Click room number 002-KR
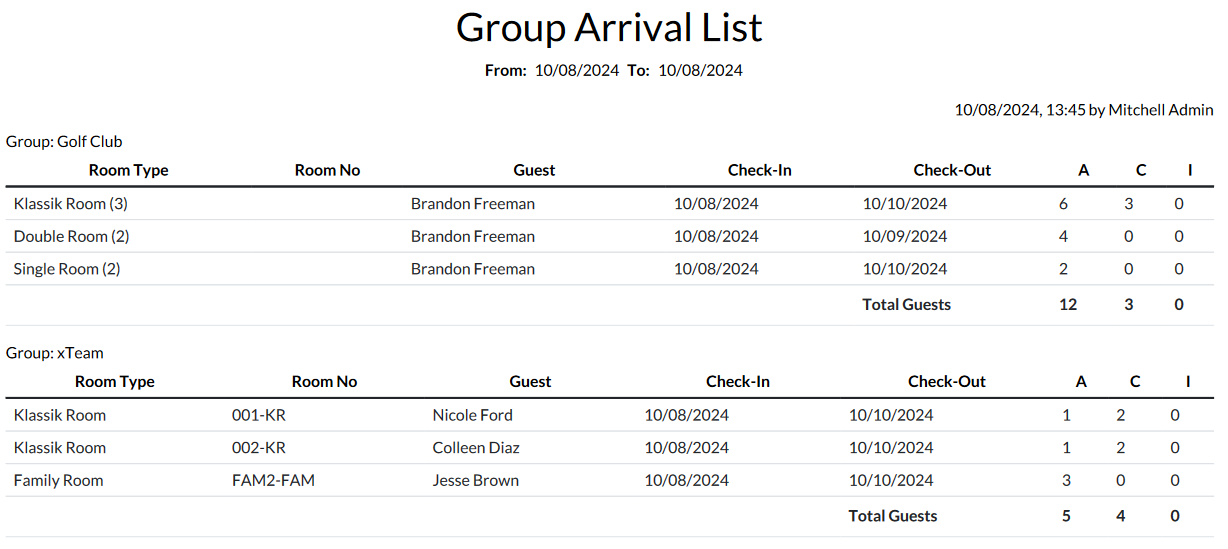 258,448
